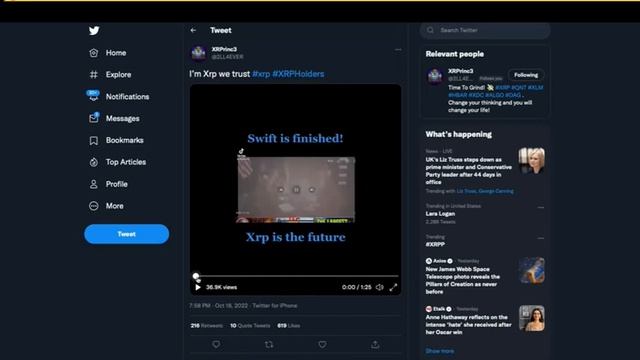Open options for Lara Logan trend
The width and height of the screenshot is (640, 360).
coord(541,207)
